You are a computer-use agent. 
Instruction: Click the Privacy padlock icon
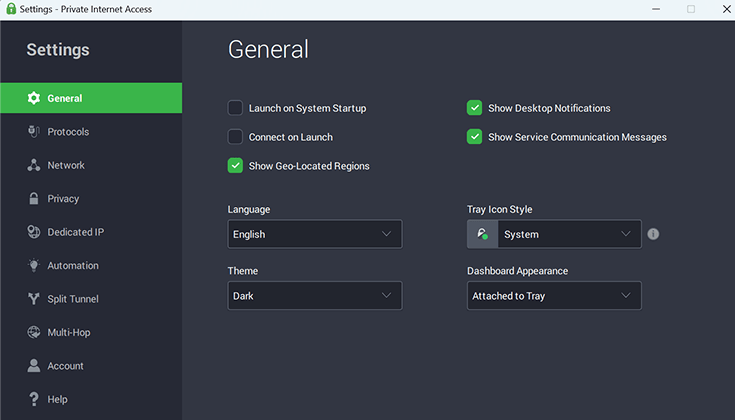pos(34,198)
